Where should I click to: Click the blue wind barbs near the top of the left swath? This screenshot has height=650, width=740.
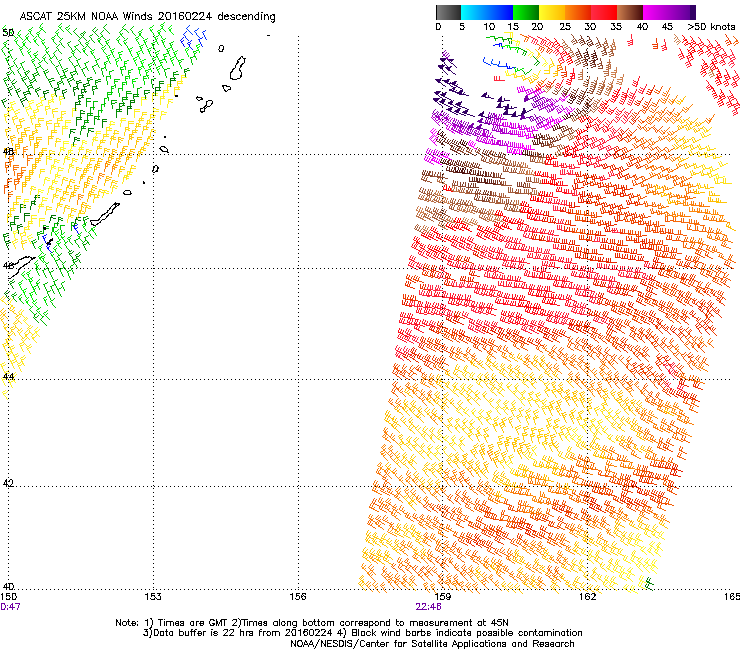pyautogui.click(x=193, y=38)
